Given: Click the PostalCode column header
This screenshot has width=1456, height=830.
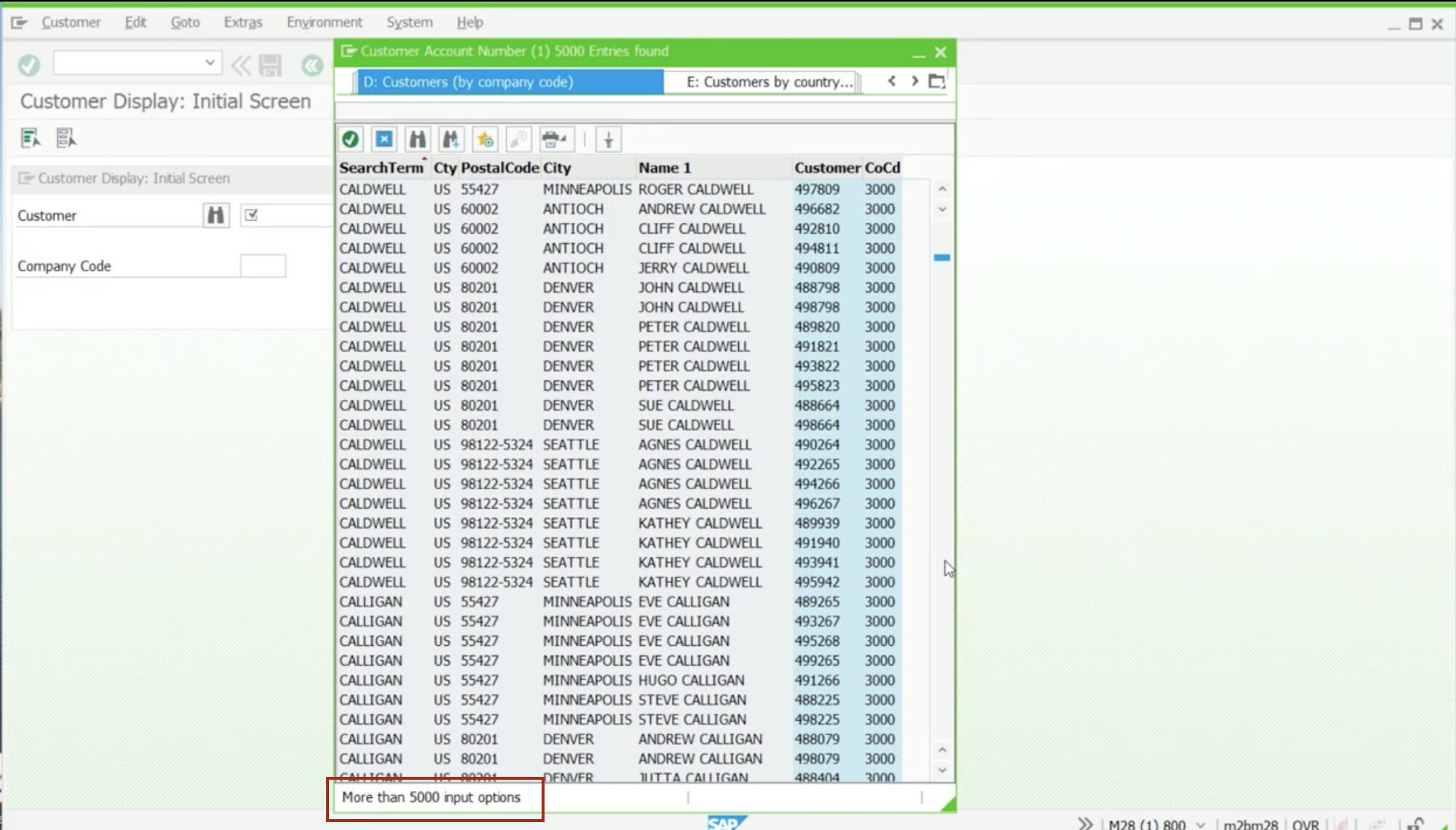Looking at the screenshot, I should (x=500, y=167).
